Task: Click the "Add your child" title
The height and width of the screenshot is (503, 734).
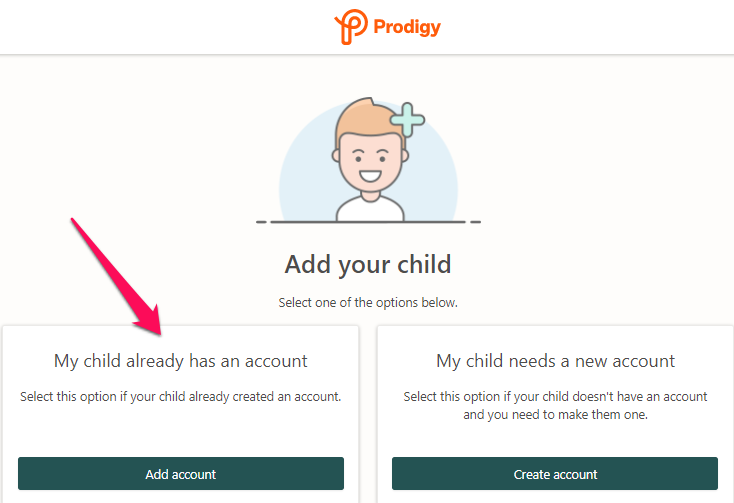Action: click(x=368, y=265)
